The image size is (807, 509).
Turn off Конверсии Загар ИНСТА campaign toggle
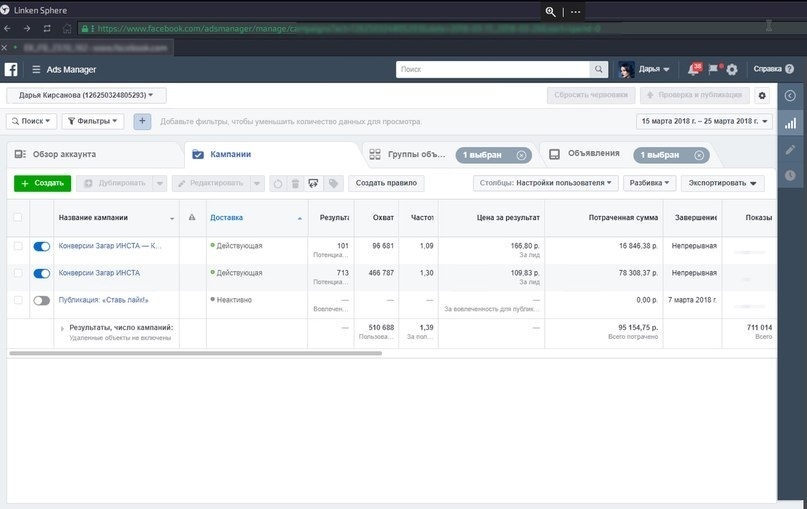point(42,273)
